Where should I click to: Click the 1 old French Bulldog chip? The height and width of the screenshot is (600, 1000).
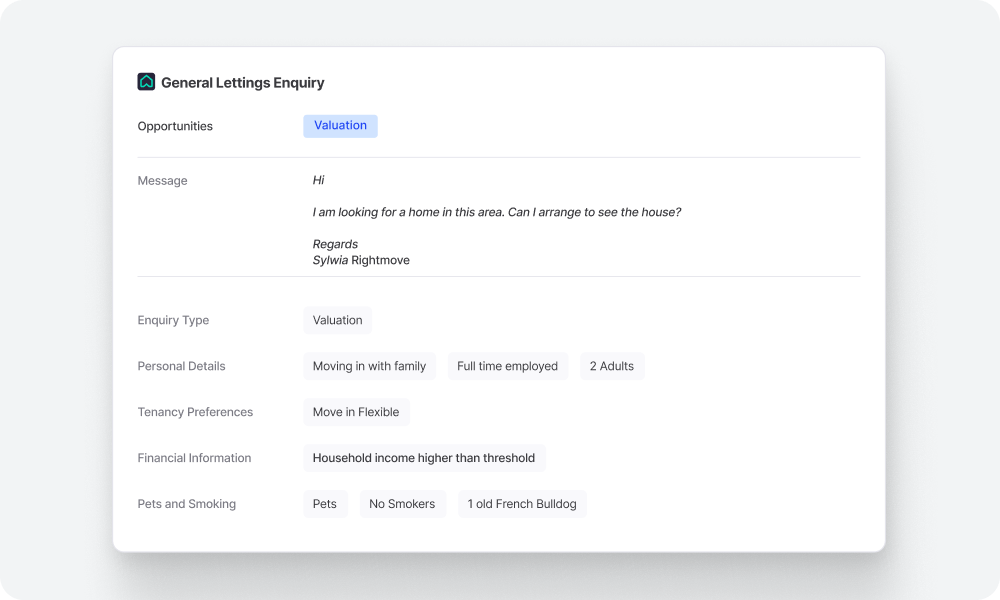pyautogui.click(x=522, y=504)
